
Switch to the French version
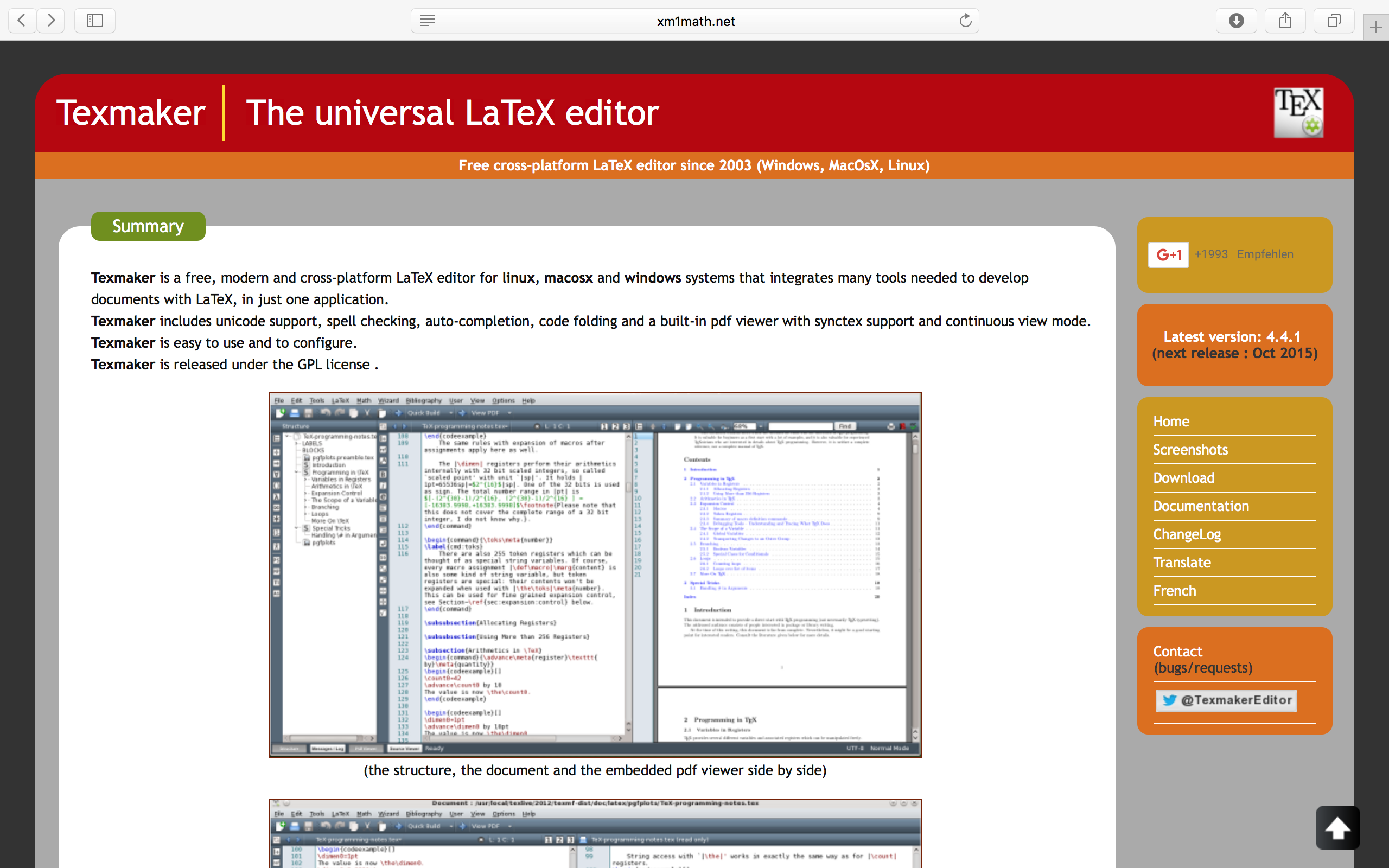(1174, 591)
